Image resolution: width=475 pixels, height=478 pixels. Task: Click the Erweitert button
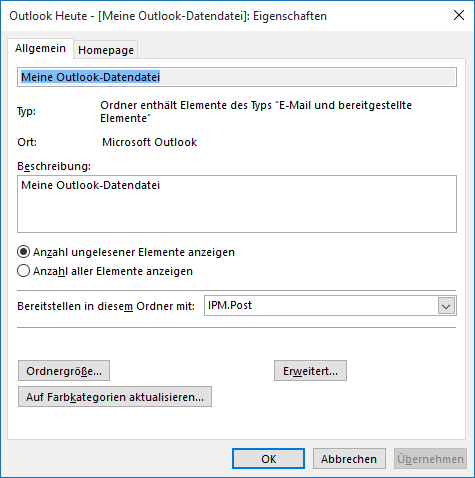310,371
